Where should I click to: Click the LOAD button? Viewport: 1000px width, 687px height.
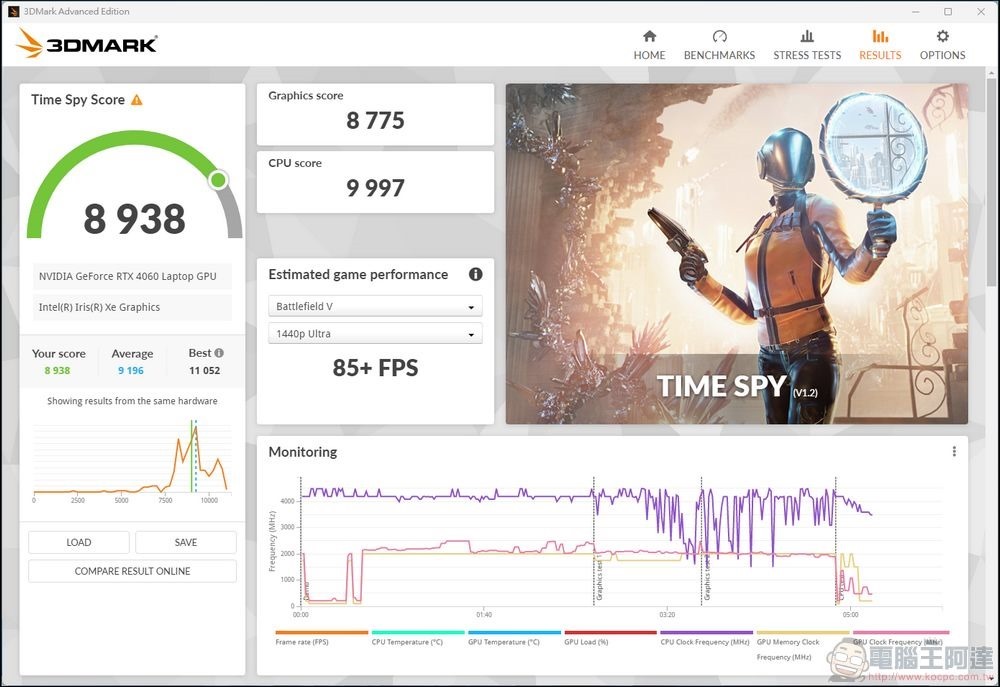(x=78, y=542)
